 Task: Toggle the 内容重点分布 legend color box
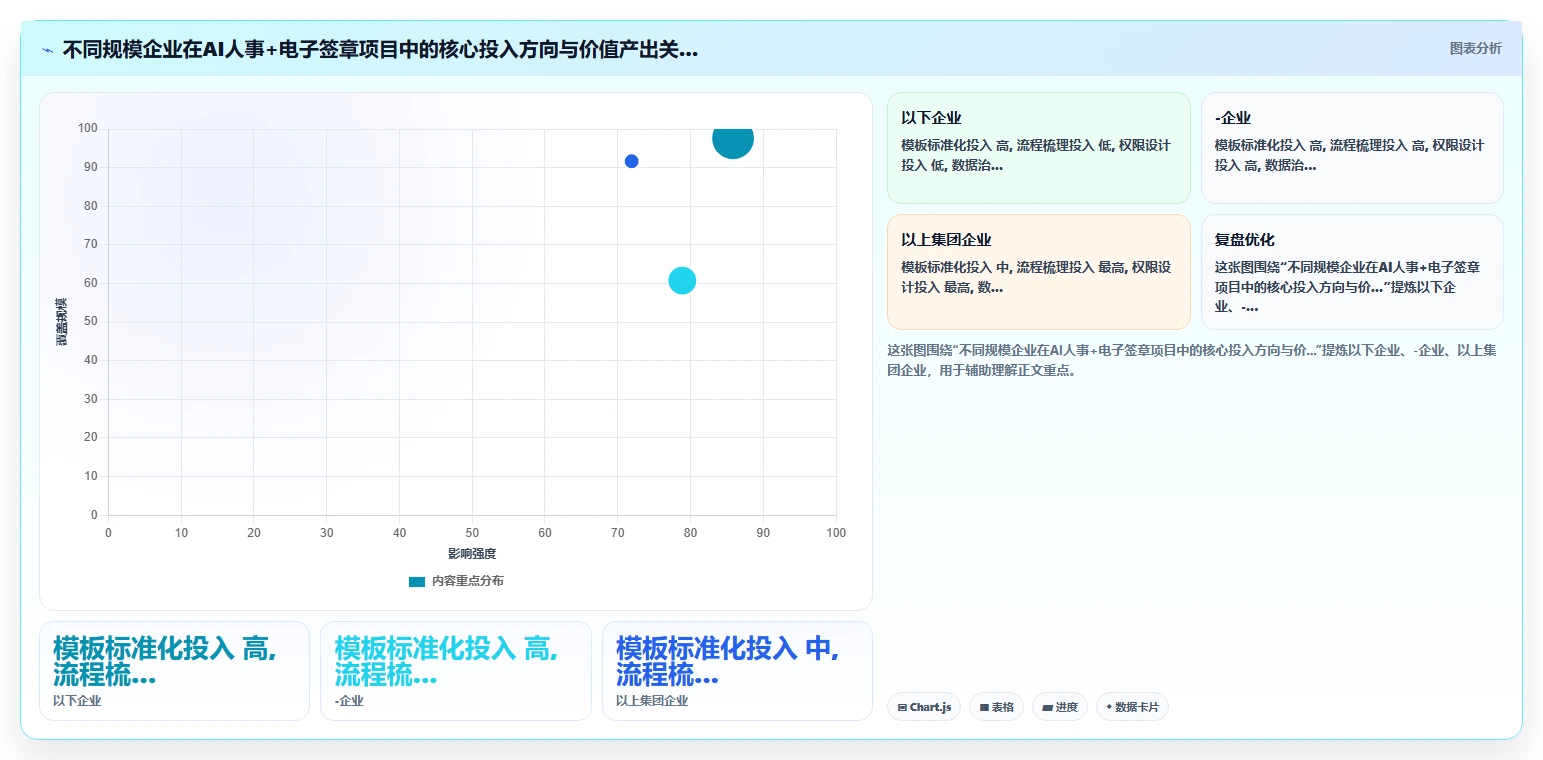[417, 581]
